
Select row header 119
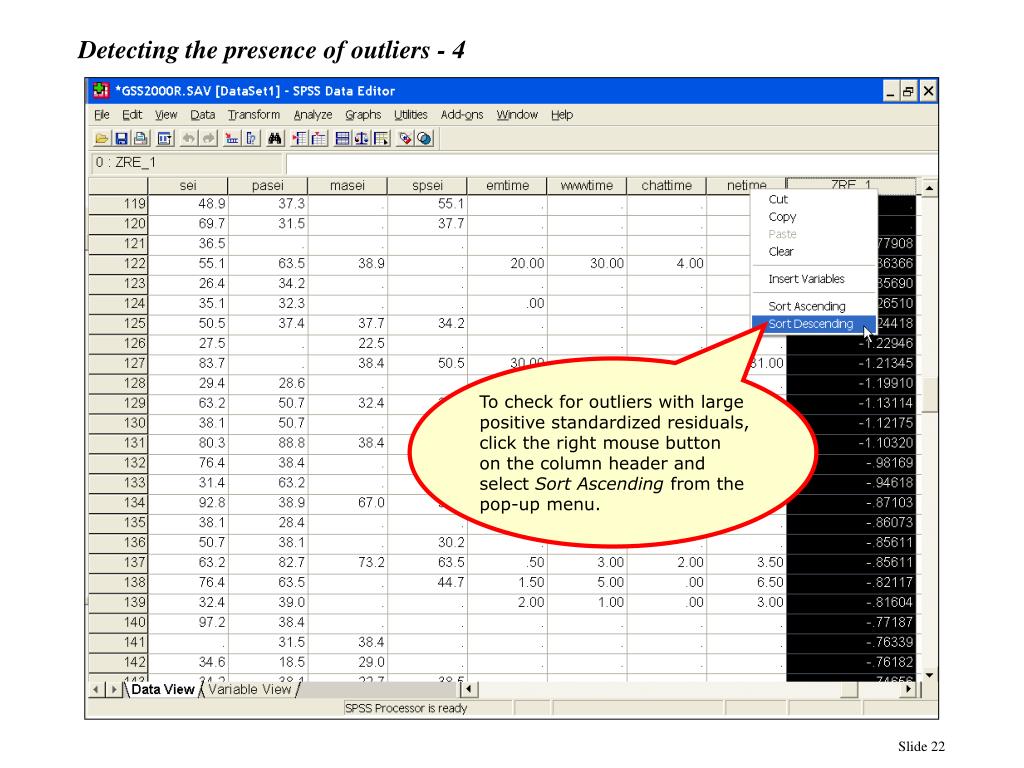point(118,204)
